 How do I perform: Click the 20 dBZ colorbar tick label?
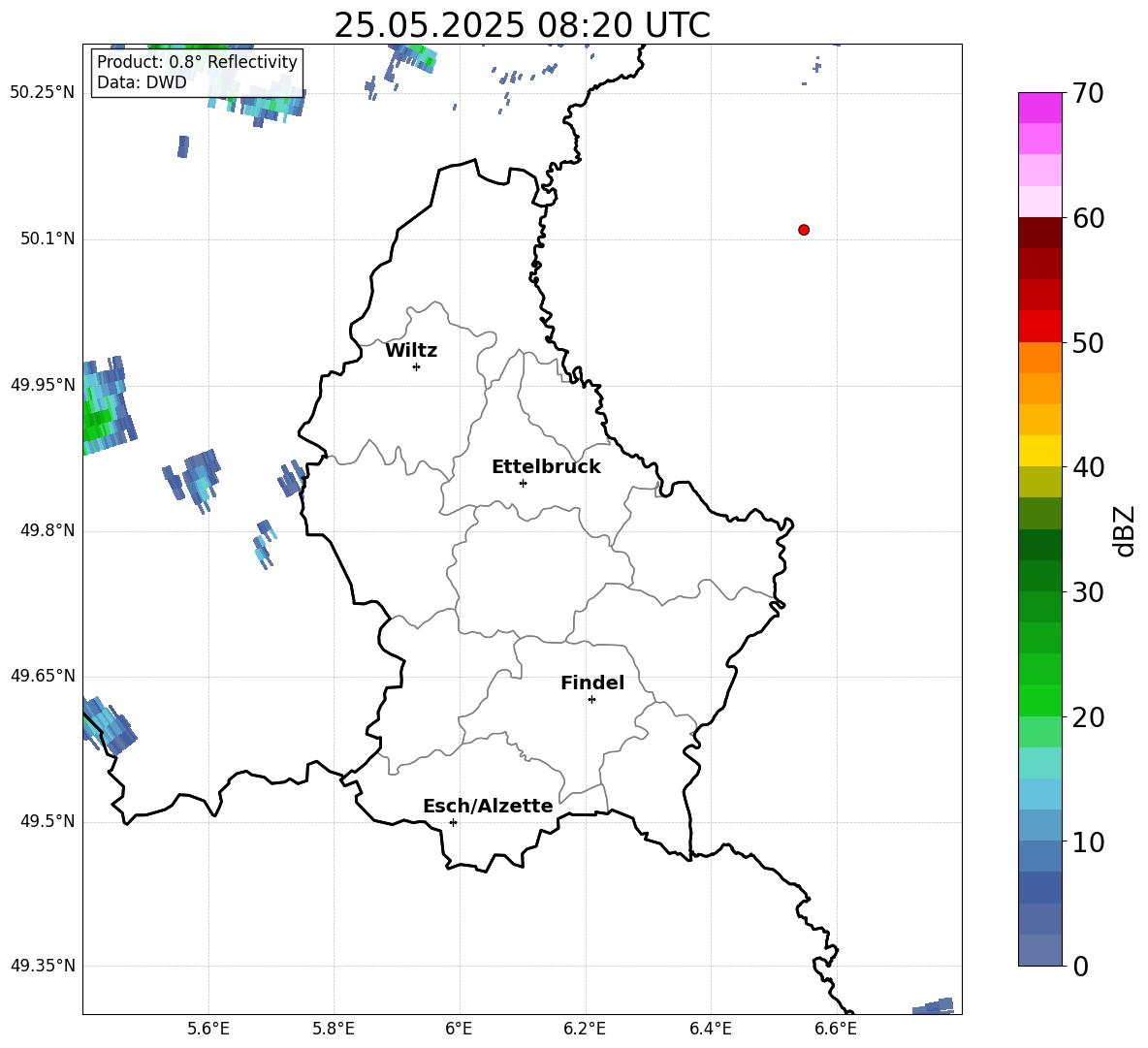pos(1088,716)
